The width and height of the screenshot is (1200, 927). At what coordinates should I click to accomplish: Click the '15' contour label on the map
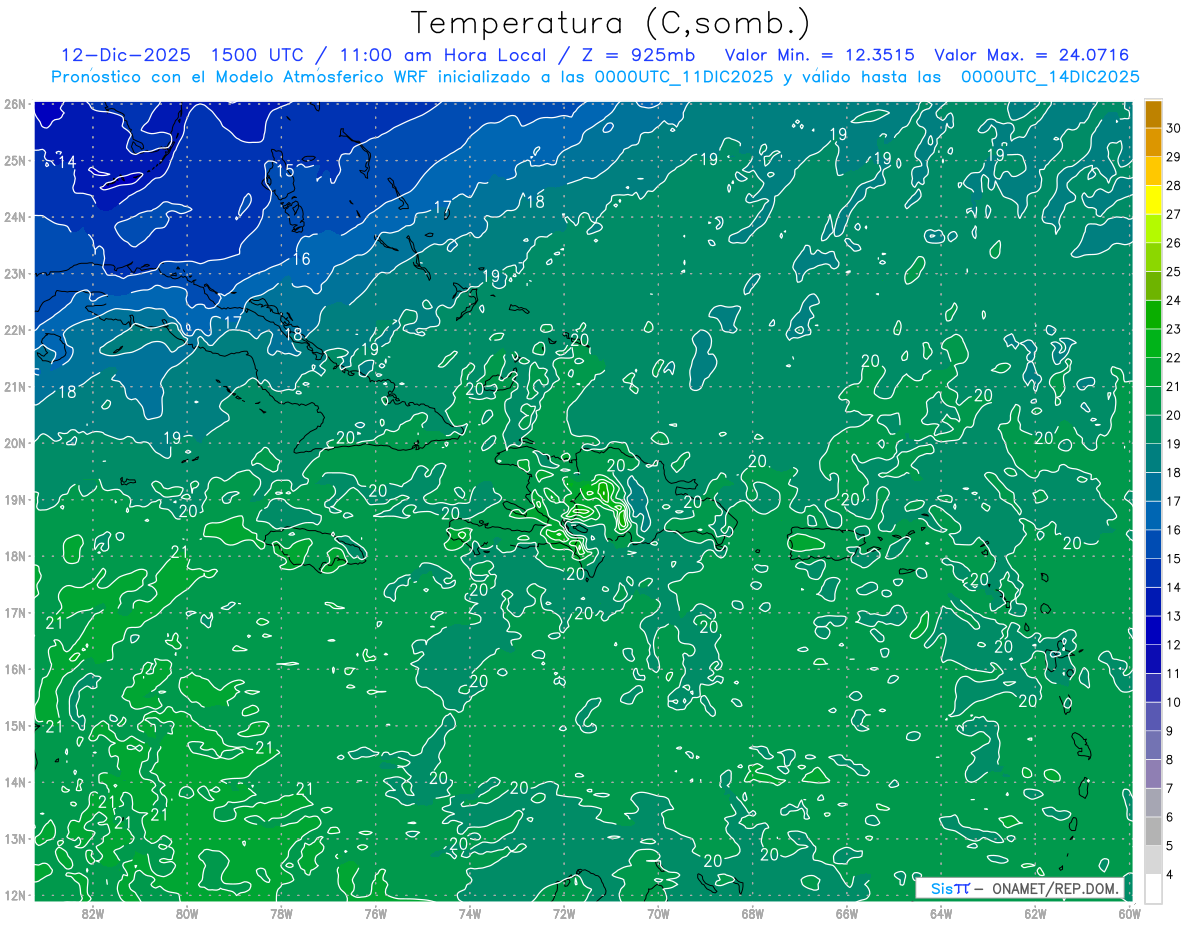(x=285, y=171)
